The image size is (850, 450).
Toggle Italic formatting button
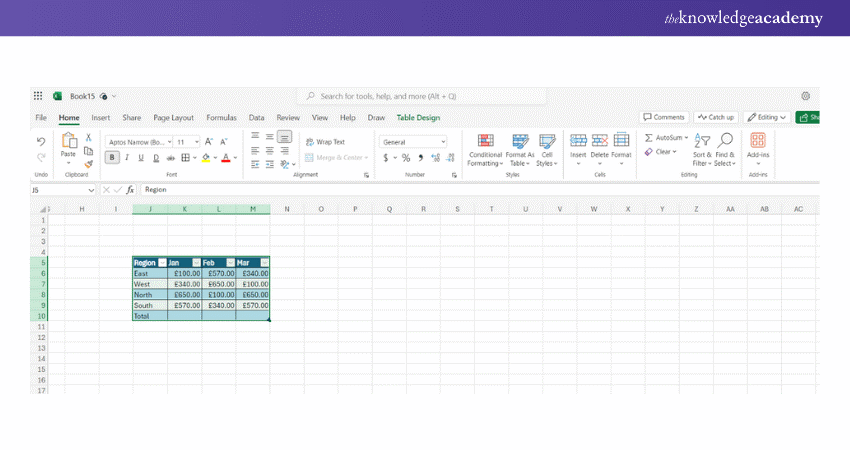coord(127,158)
